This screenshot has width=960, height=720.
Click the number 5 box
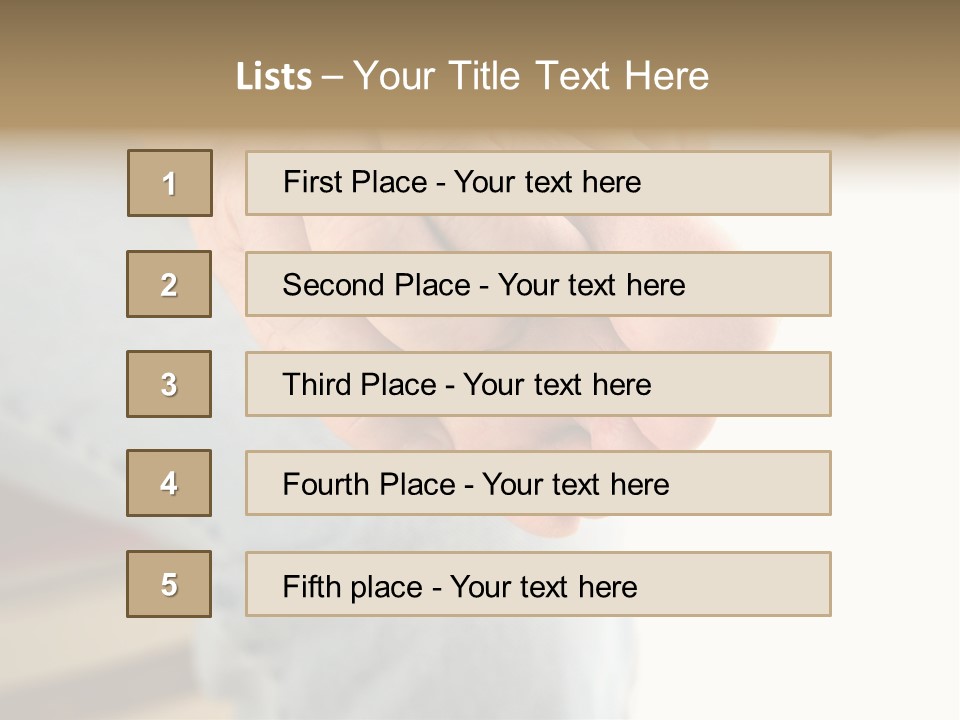click(169, 584)
